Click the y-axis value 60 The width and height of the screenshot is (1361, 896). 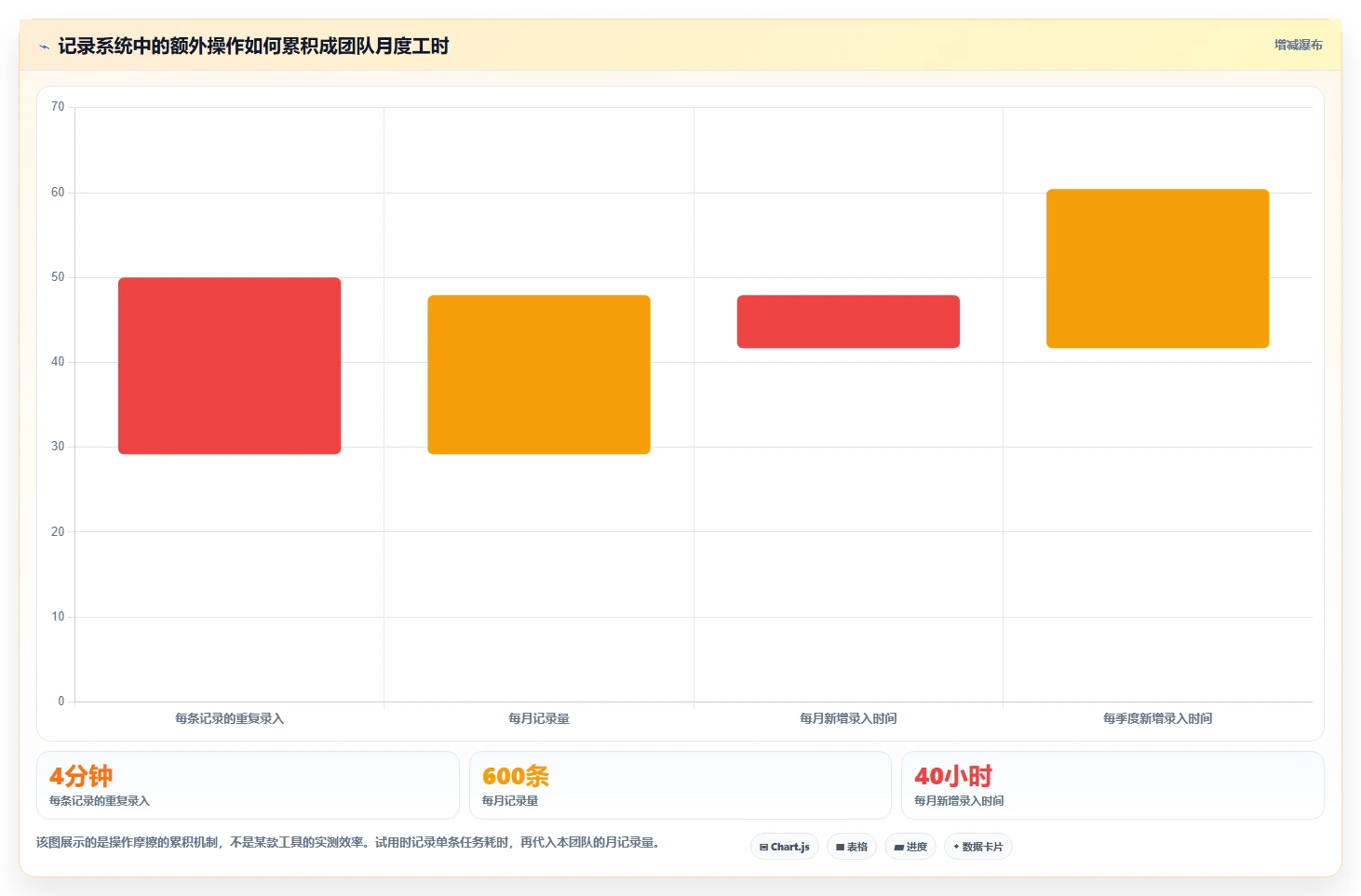click(58, 193)
